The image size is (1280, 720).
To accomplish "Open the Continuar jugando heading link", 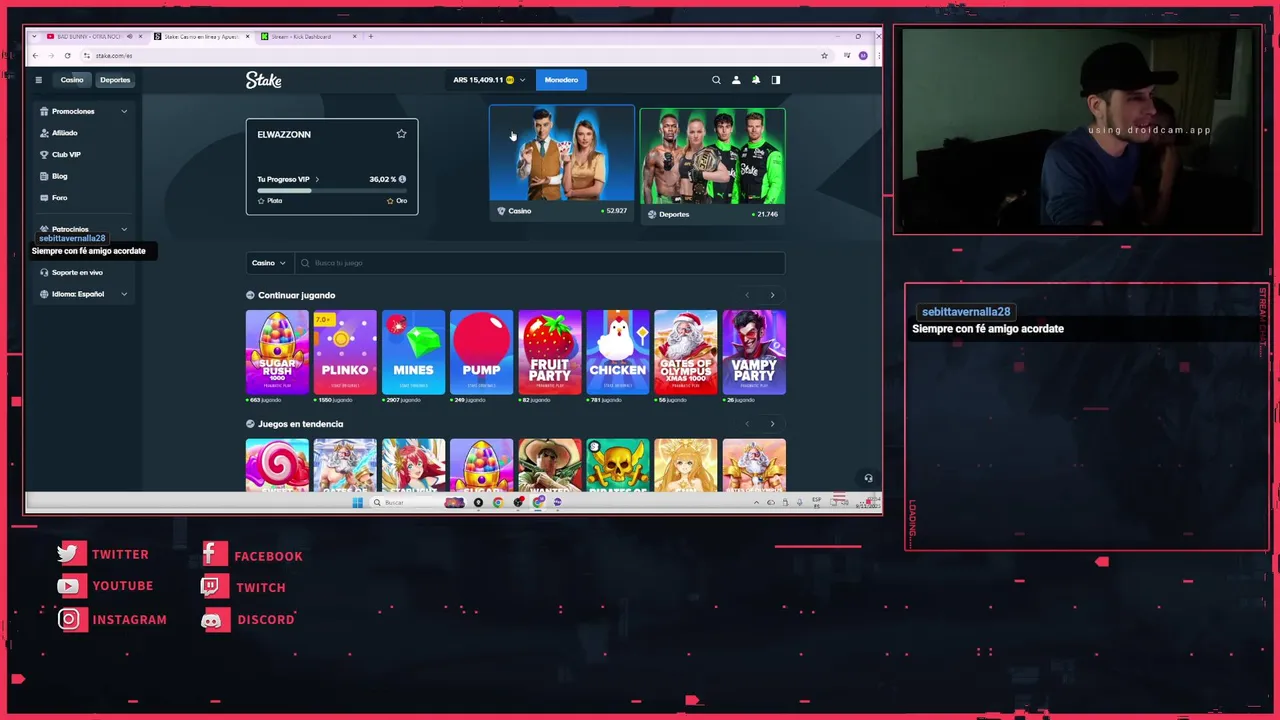I will click(x=296, y=295).
